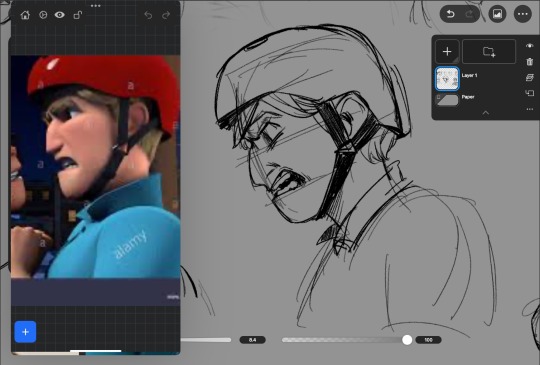Click the play circle icon in reference panel
Viewport: 540px width, 365px height.
[43, 15]
